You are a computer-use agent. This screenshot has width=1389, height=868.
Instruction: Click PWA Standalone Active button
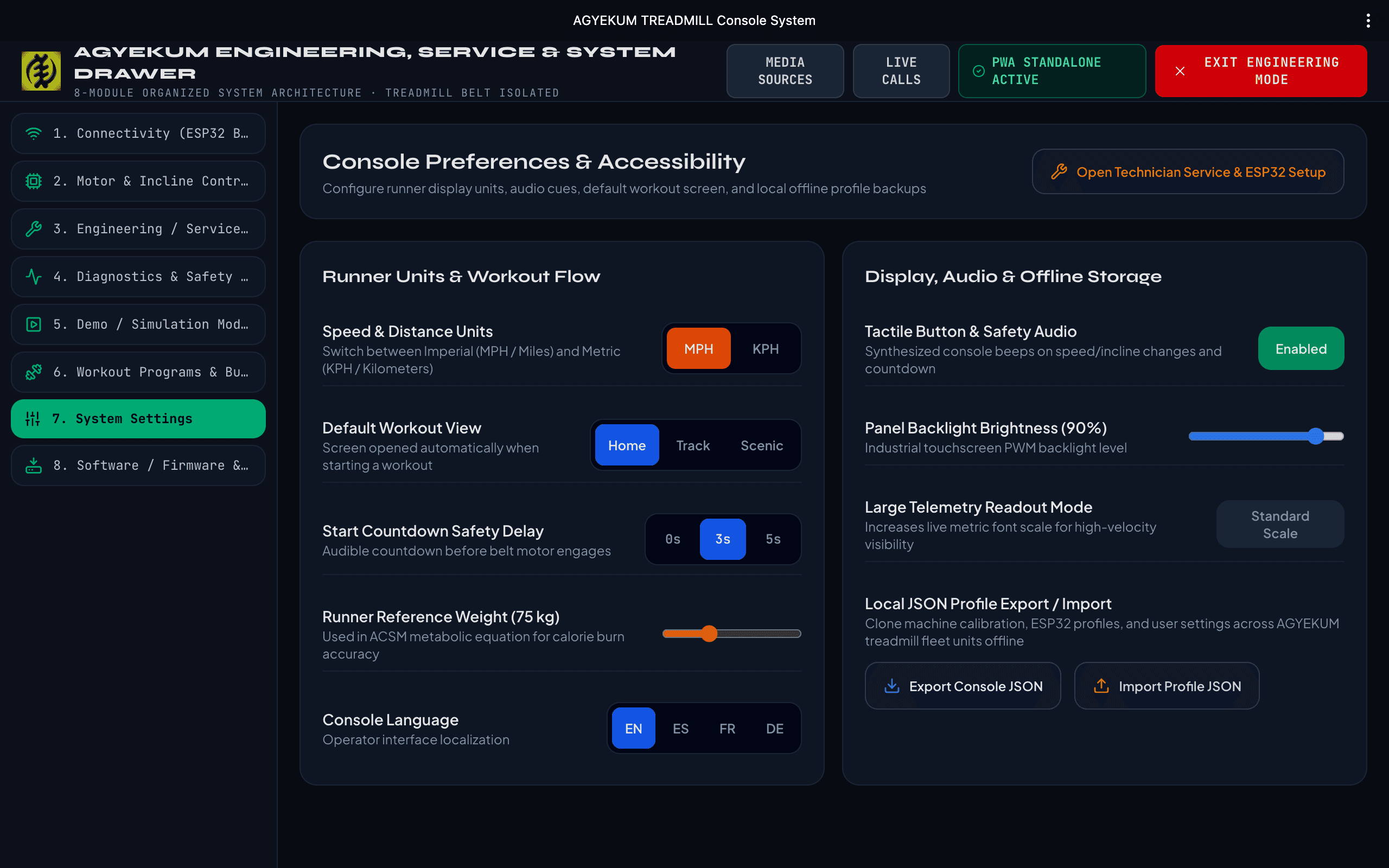1052,71
